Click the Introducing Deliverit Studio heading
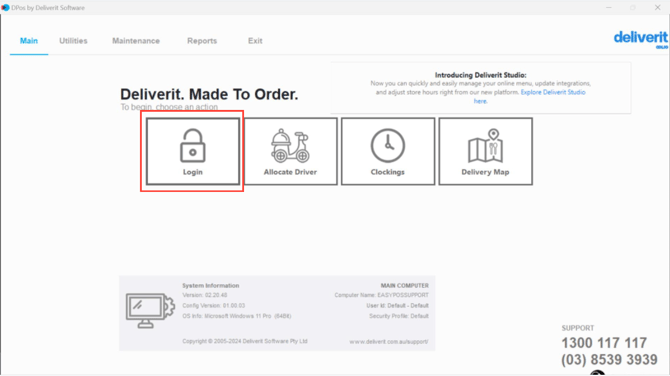 pyautogui.click(x=481, y=75)
